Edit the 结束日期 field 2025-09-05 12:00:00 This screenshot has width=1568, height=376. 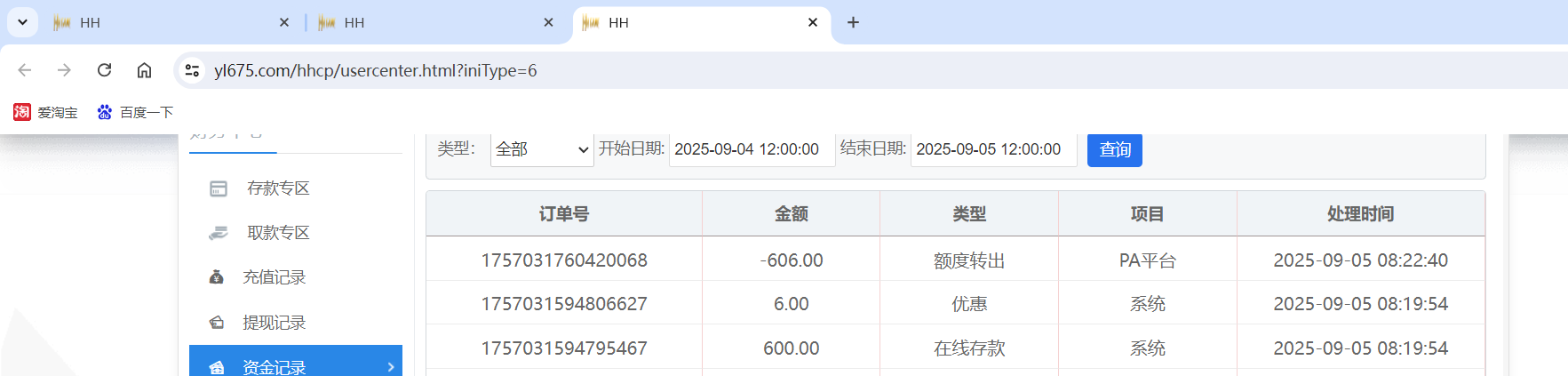(993, 149)
